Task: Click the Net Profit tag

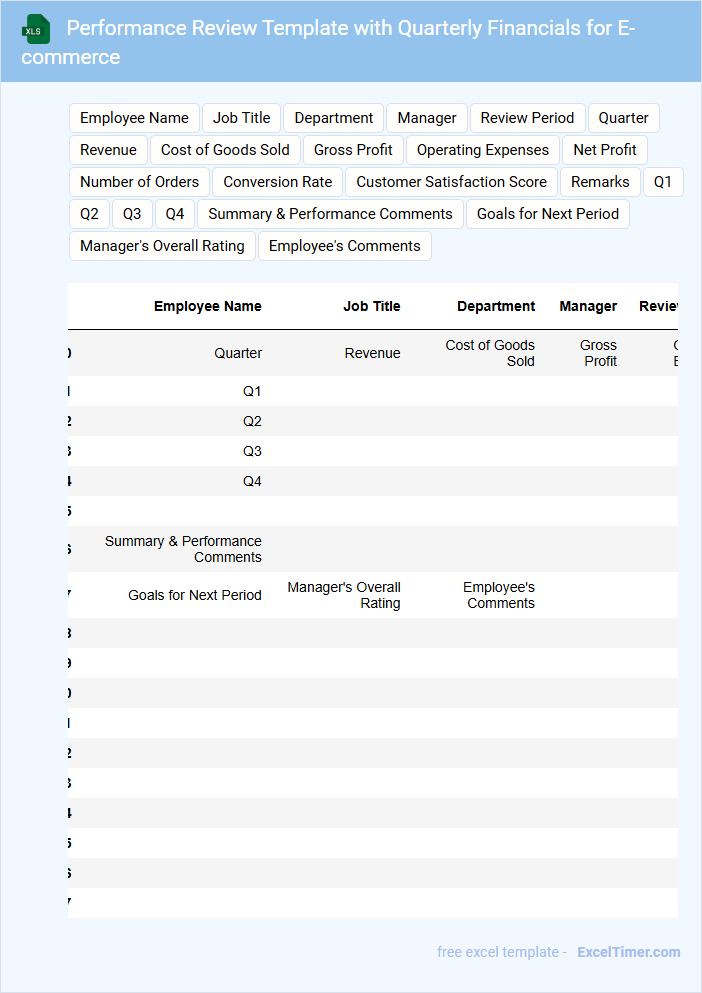Action: [x=604, y=150]
